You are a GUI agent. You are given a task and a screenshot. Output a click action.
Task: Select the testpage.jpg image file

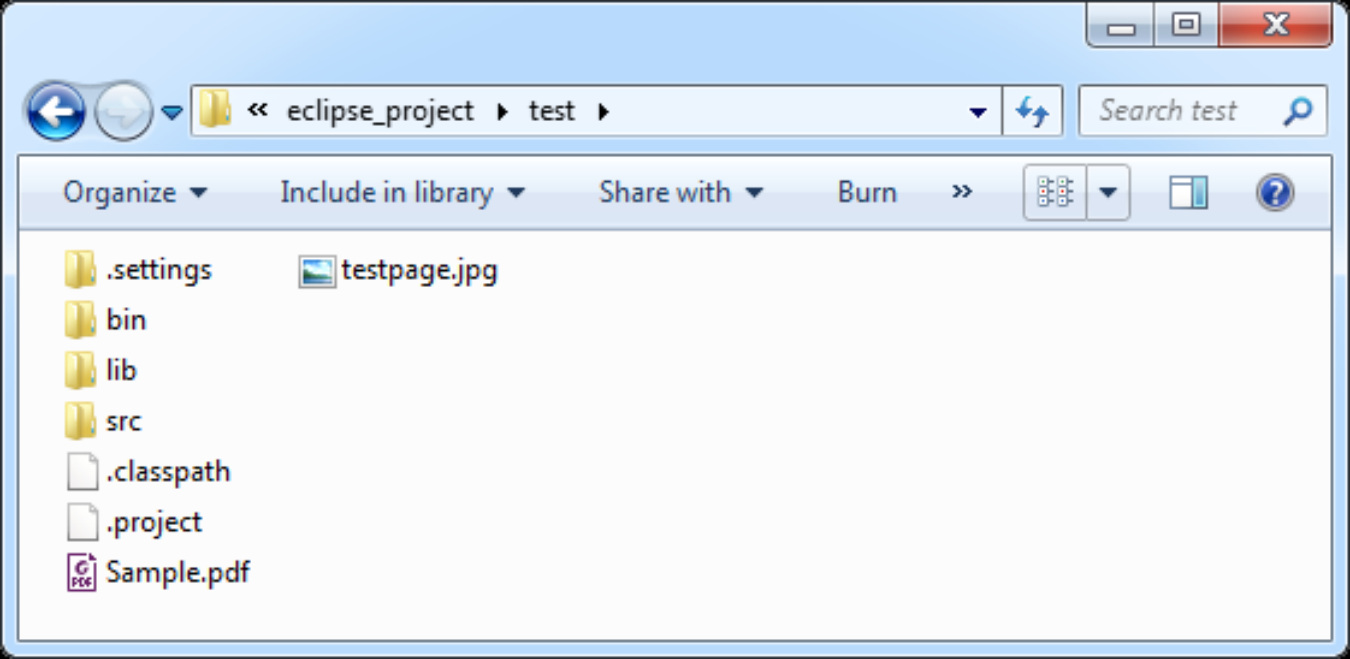tap(398, 270)
